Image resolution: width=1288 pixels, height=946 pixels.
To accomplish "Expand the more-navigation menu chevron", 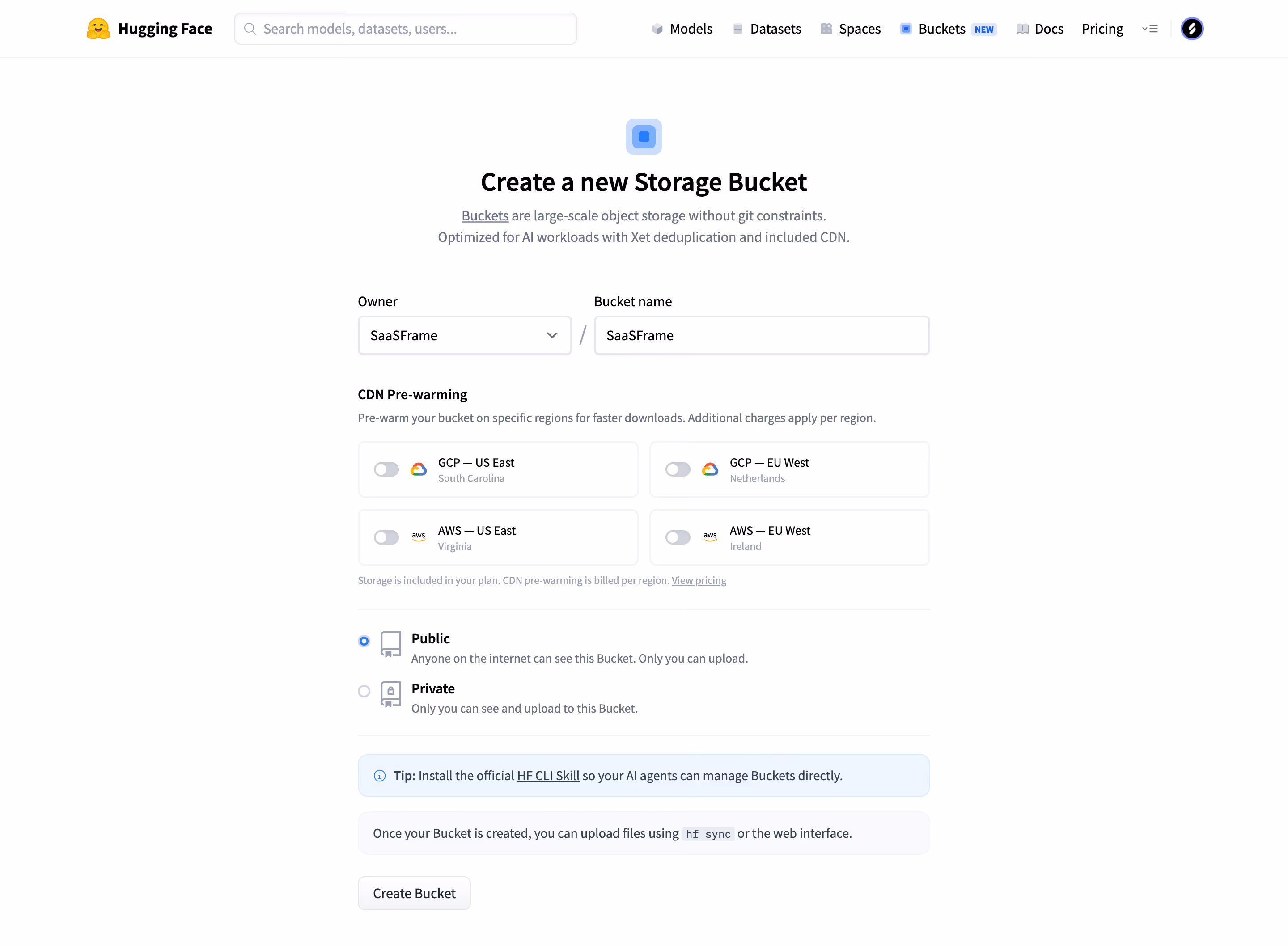I will (1150, 29).
